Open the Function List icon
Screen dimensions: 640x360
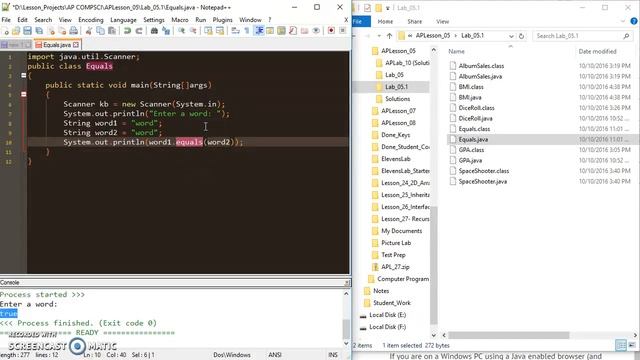pos(293,31)
